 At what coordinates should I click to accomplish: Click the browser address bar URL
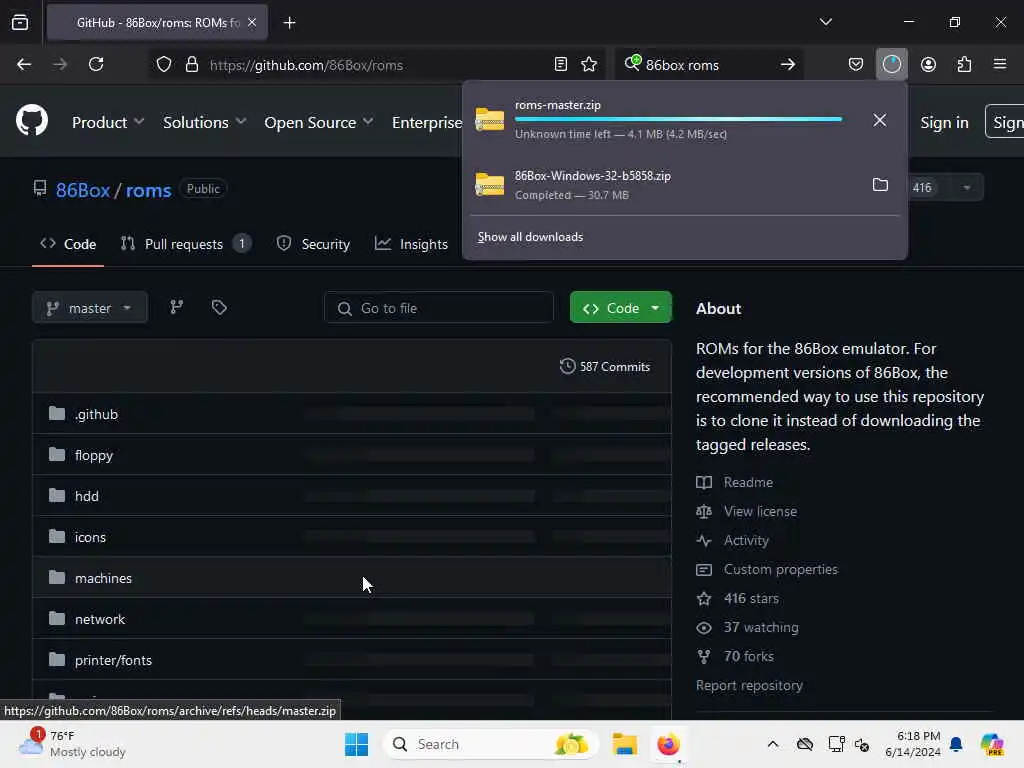coord(306,65)
